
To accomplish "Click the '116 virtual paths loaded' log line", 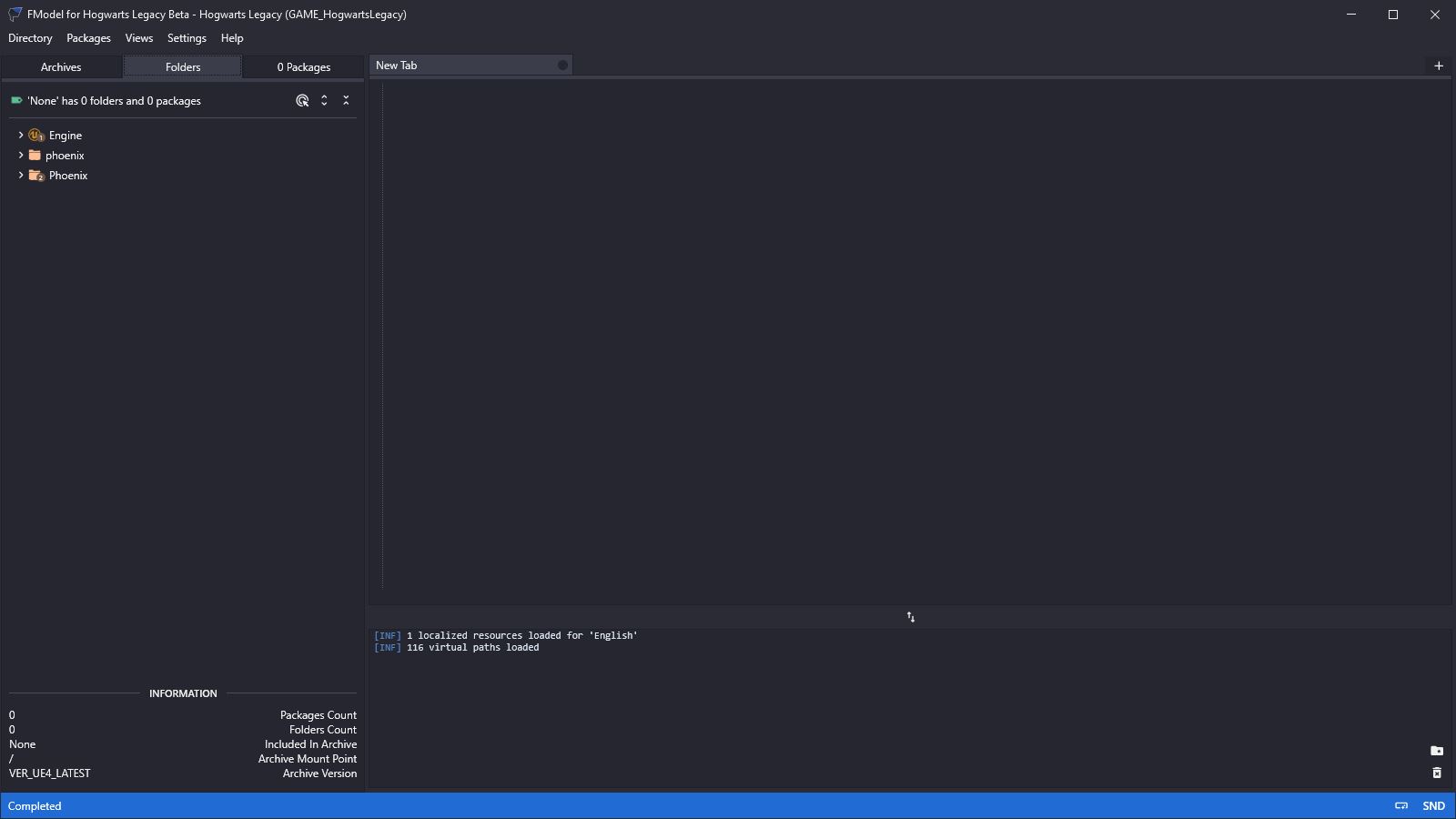I will point(457,648).
